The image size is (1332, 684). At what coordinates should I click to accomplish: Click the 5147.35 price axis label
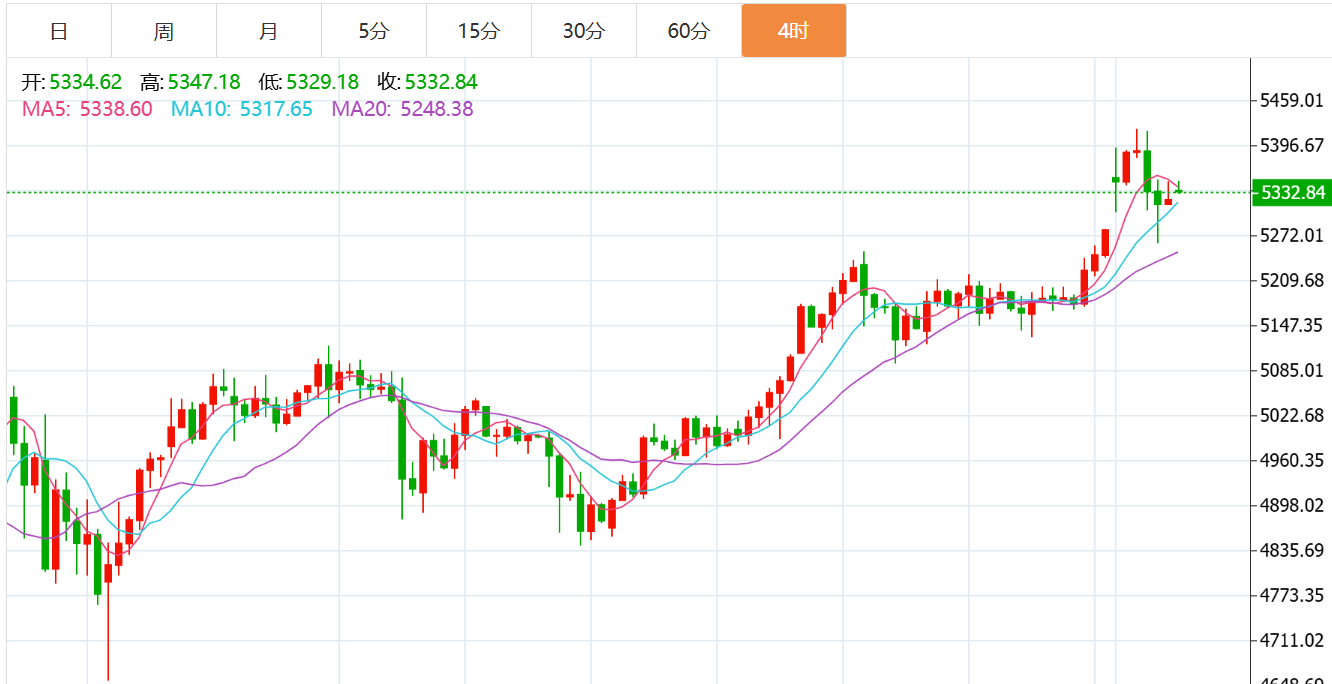(x=1292, y=325)
